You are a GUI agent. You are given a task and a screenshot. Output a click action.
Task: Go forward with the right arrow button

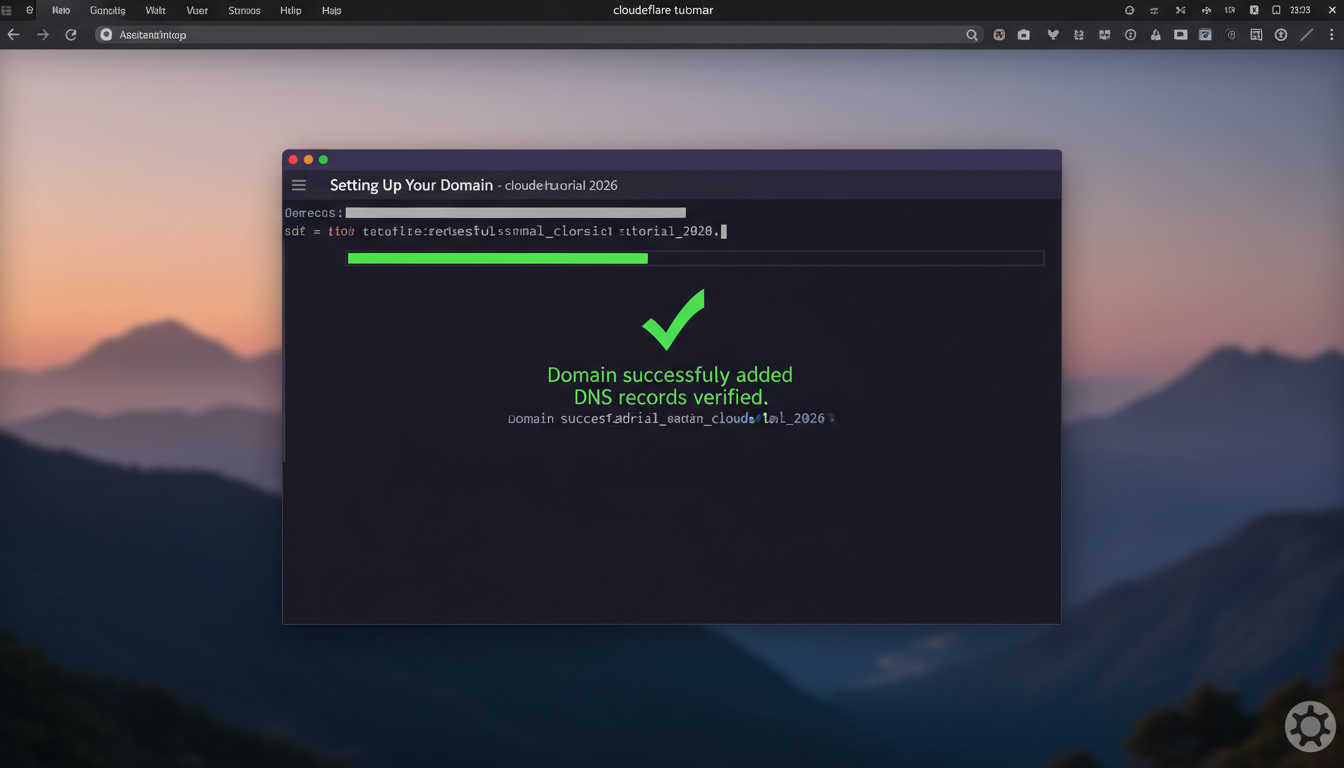point(42,34)
